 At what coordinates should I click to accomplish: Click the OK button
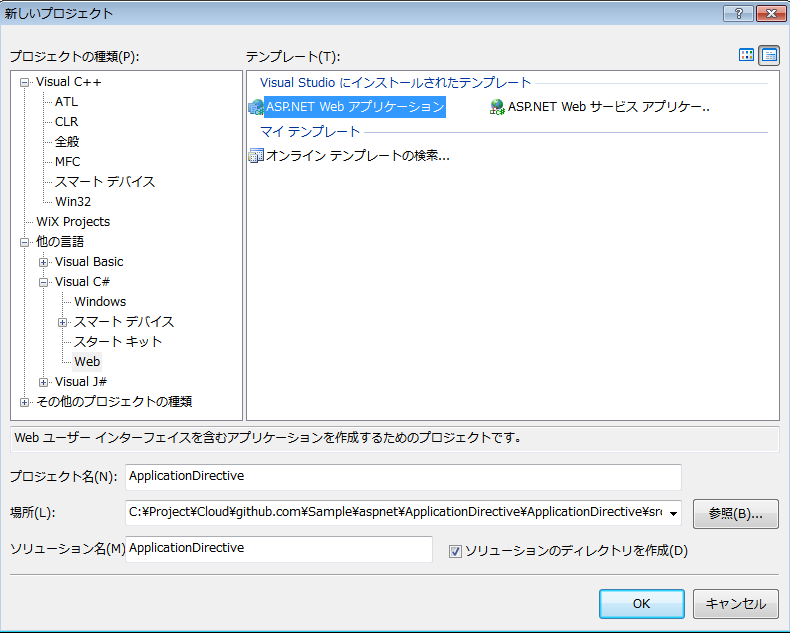pyautogui.click(x=641, y=604)
